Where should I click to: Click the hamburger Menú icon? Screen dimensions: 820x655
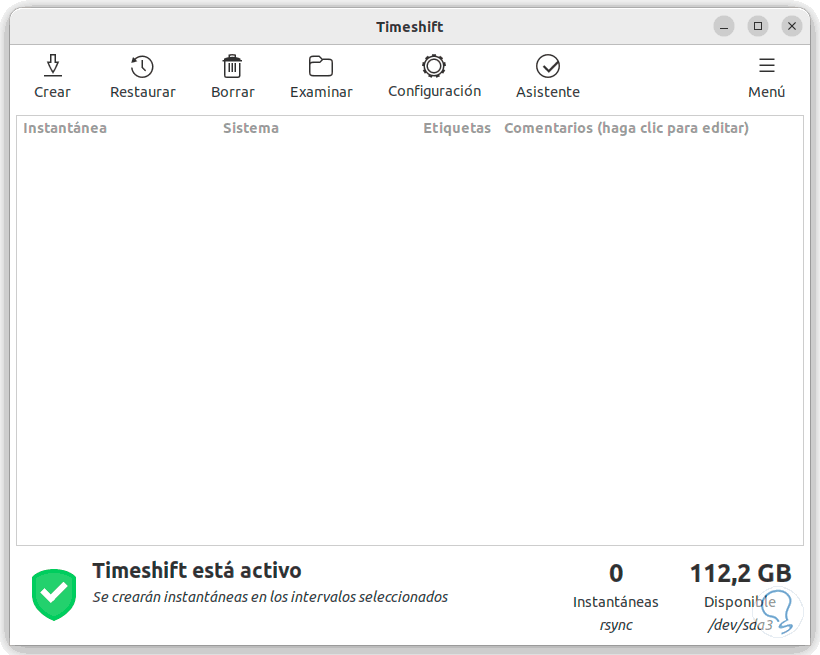coord(766,66)
